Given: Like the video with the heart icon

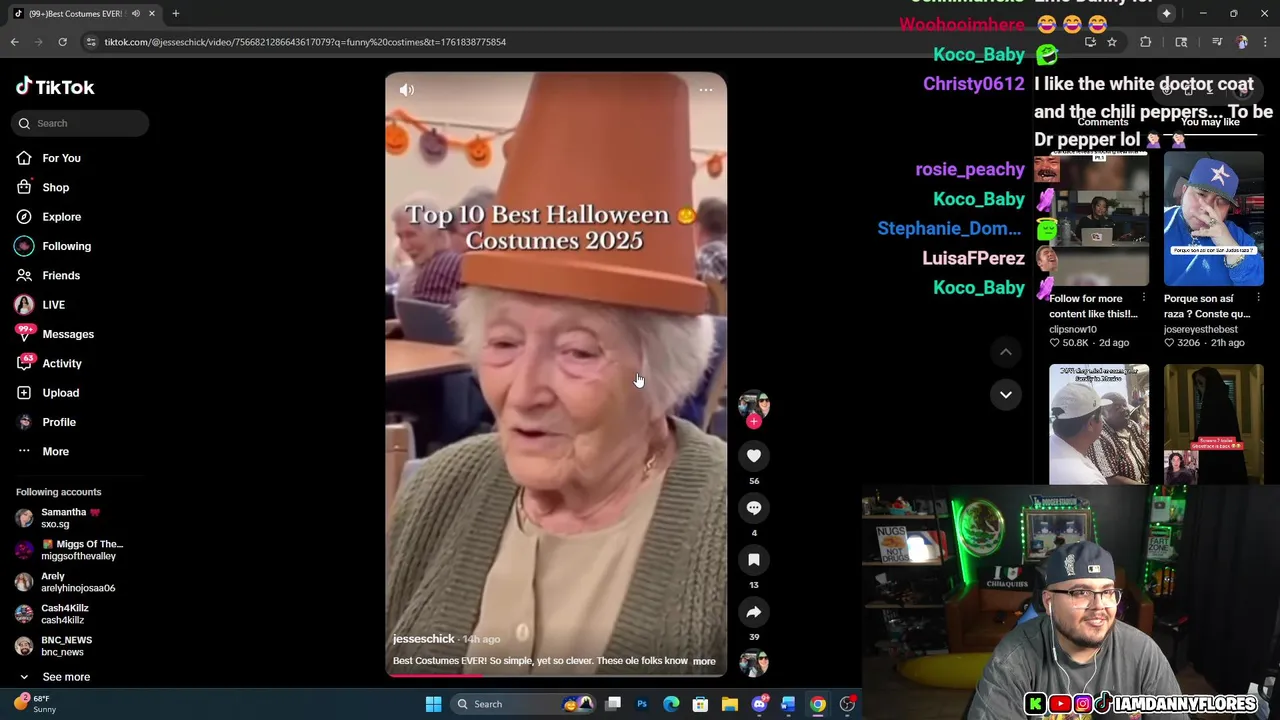Looking at the screenshot, I should click(x=754, y=456).
